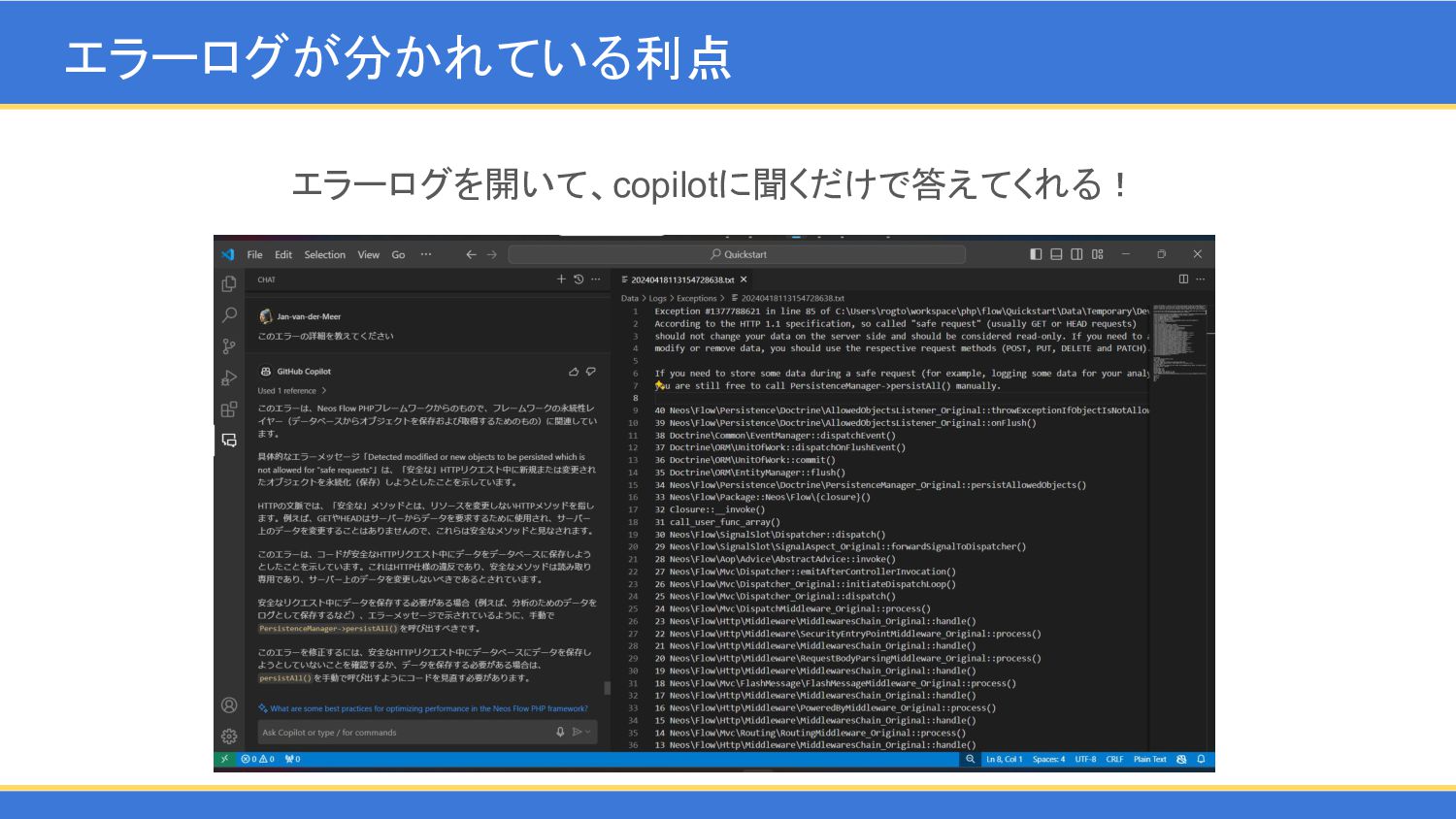
Task: Show chat history
Action: pos(579,279)
